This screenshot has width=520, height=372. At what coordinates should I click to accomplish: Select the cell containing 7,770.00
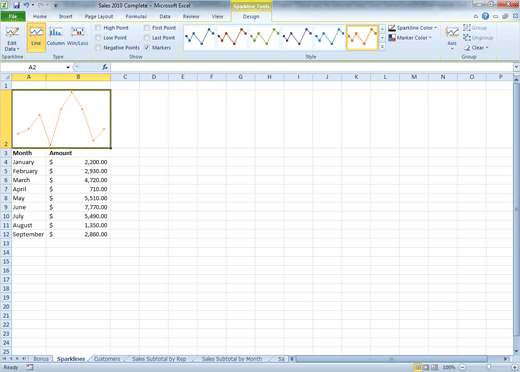tap(78, 207)
